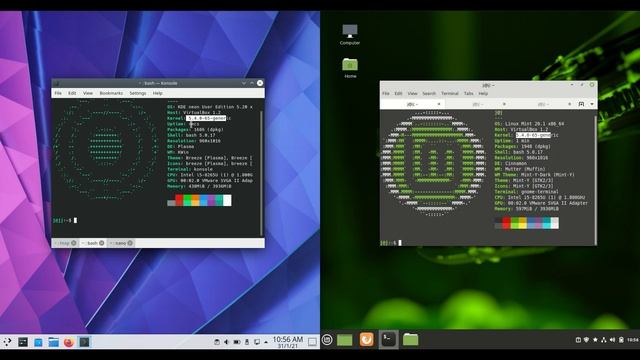The width and height of the screenshot is (640, 360).
Task: Expand hidden KDE system tray icons
Action: click(x=266, y=342)
